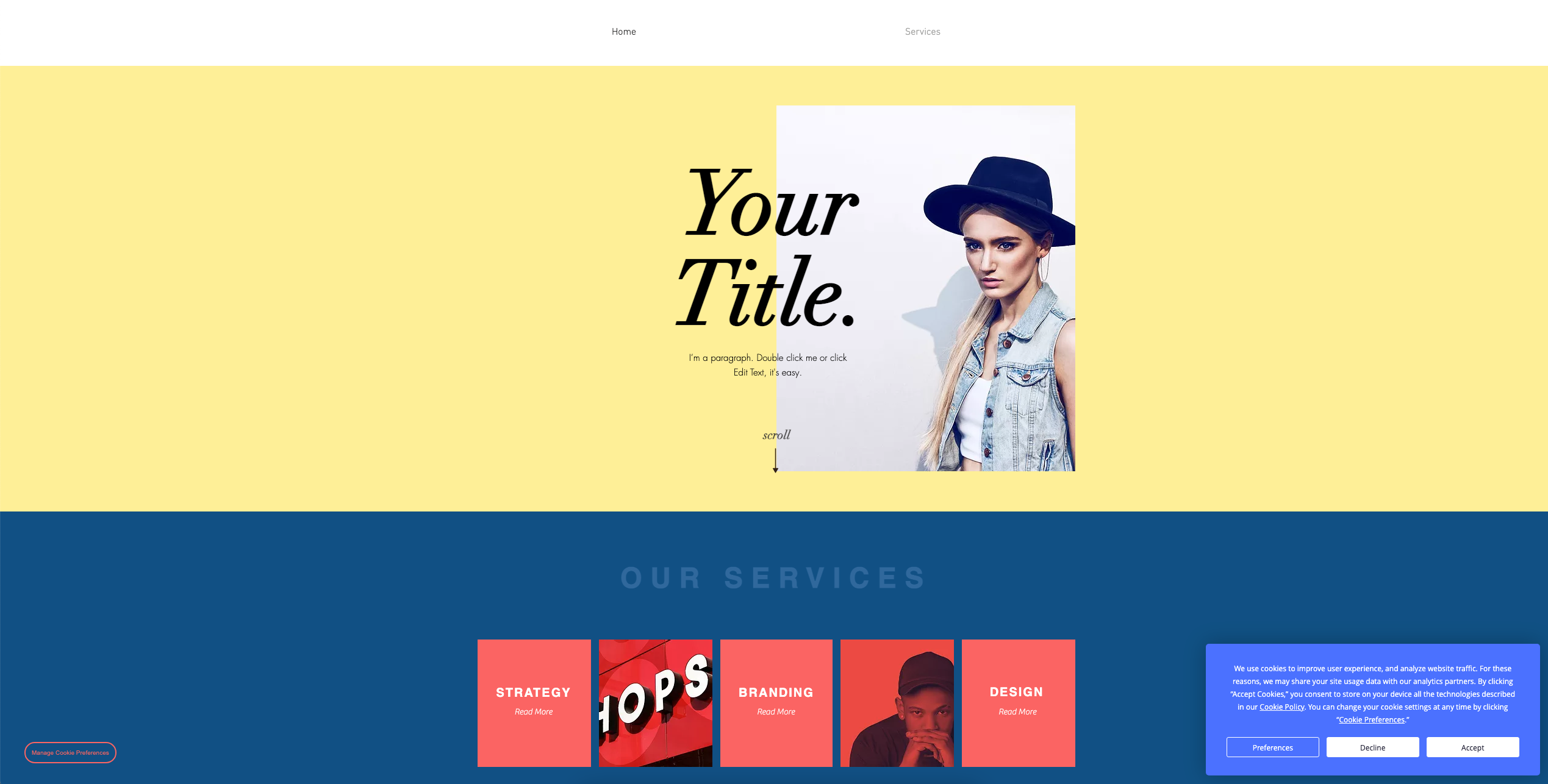Image resolution: width=1548 pixels, height=784 pixels.
Task: Click the Design service card icon
Action: click(1016, 700)
